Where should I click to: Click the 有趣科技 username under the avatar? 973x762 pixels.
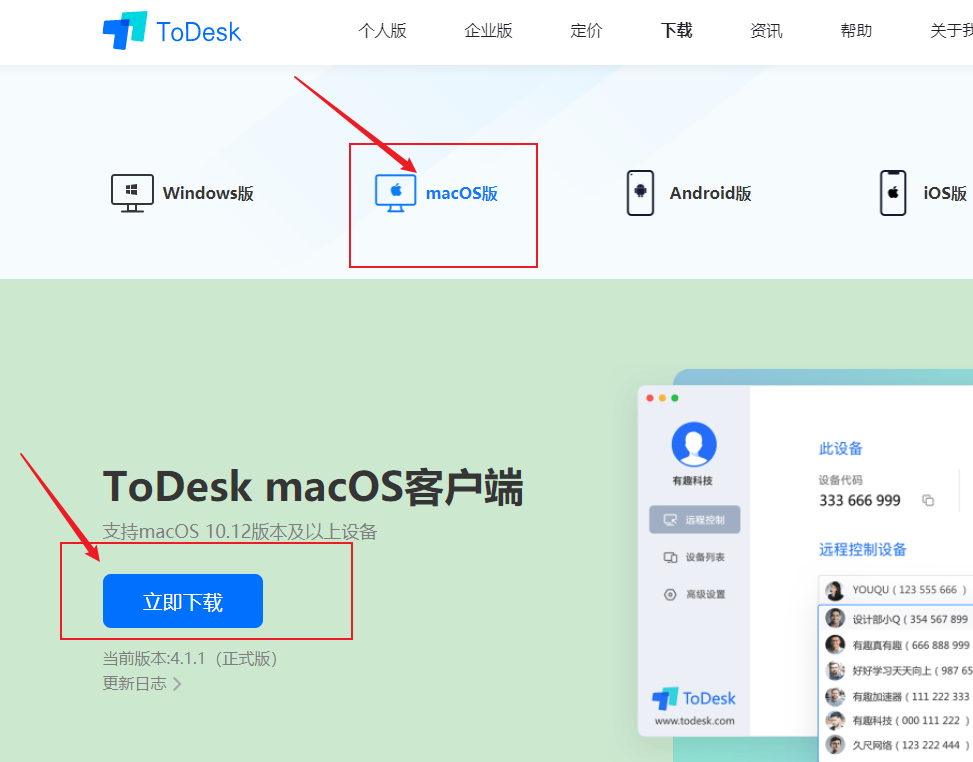[693, 480]
